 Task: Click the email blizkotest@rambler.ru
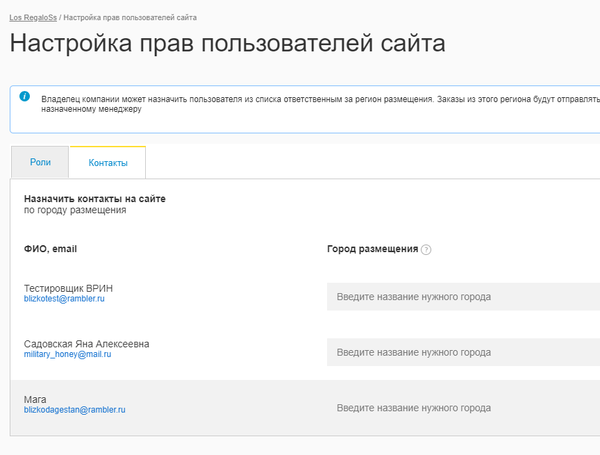[x=65, y=299]
